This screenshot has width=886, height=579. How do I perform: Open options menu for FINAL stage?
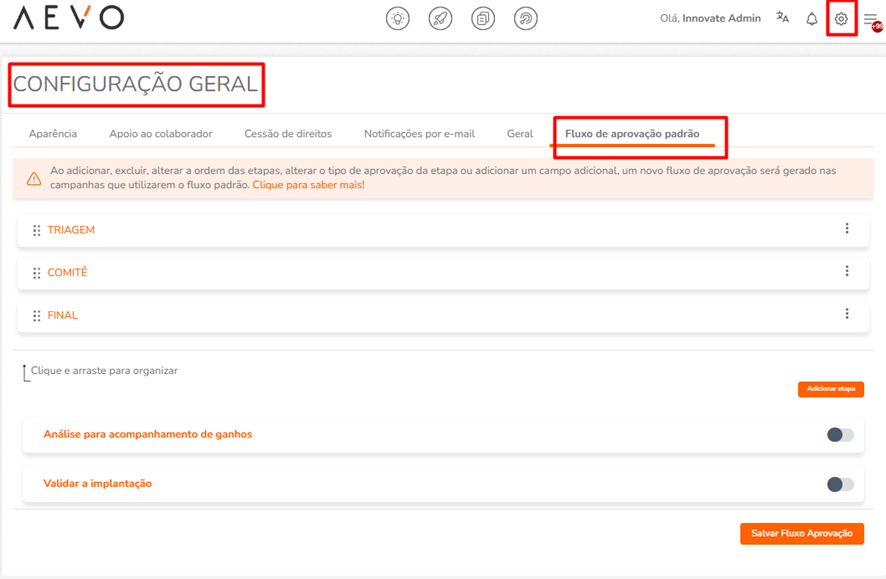(x=847, y=314)
